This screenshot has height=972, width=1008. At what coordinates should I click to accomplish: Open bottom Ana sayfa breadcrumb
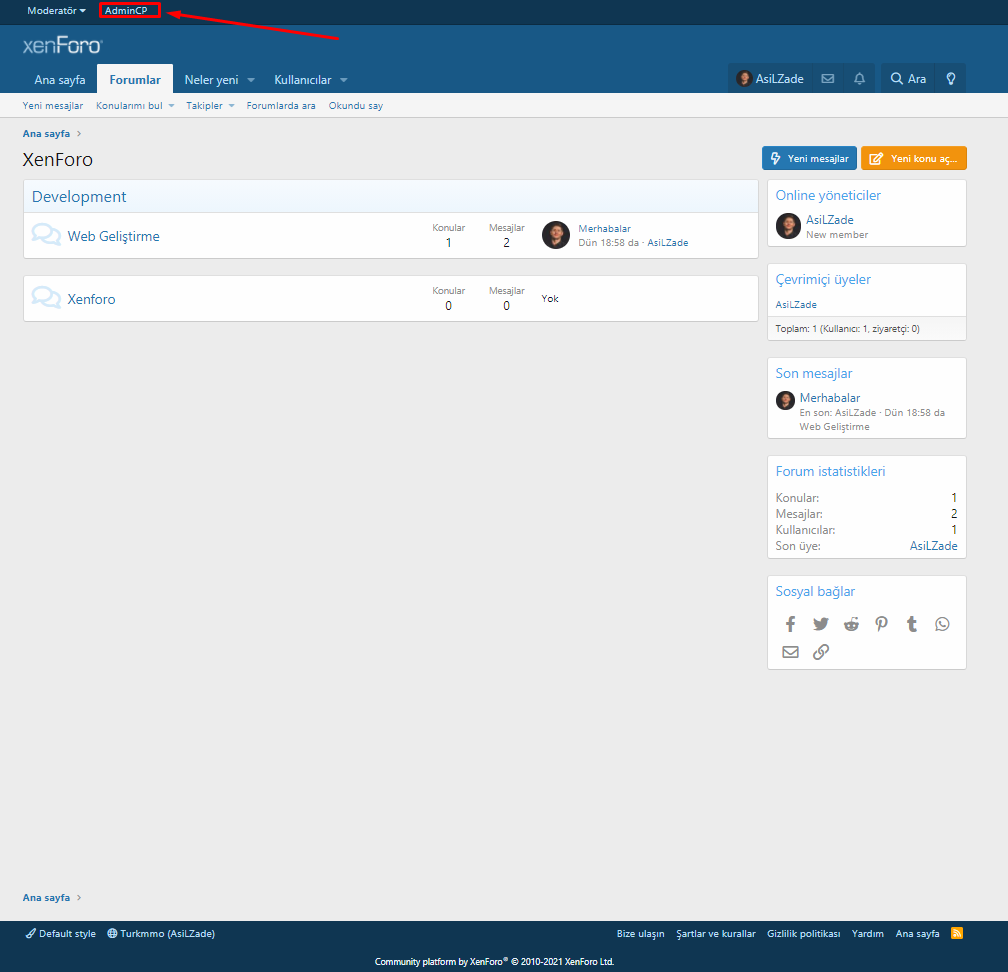(46, 897)
